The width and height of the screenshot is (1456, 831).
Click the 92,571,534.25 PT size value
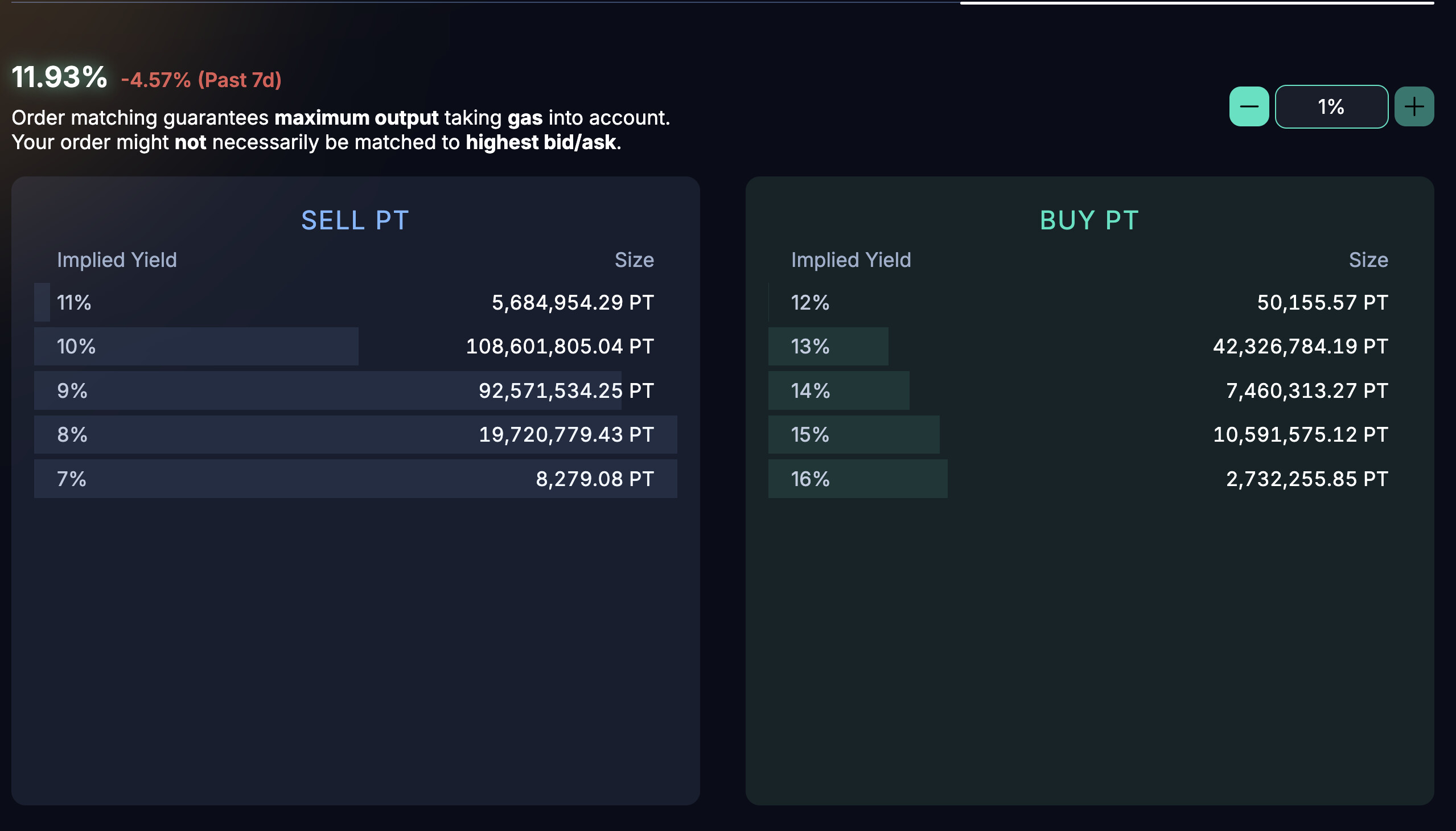(x=566, y=391)
